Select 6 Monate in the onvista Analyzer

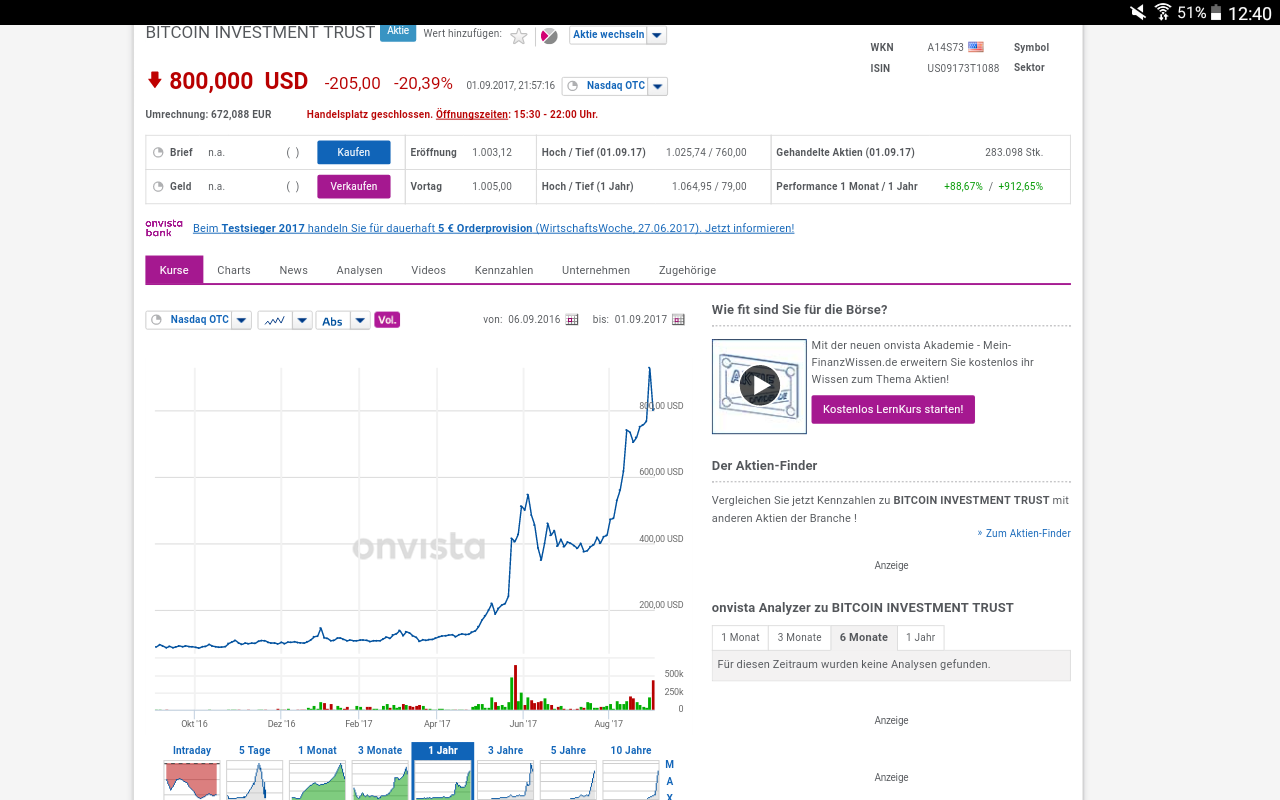pyautogui.click(x=863, y=637)
